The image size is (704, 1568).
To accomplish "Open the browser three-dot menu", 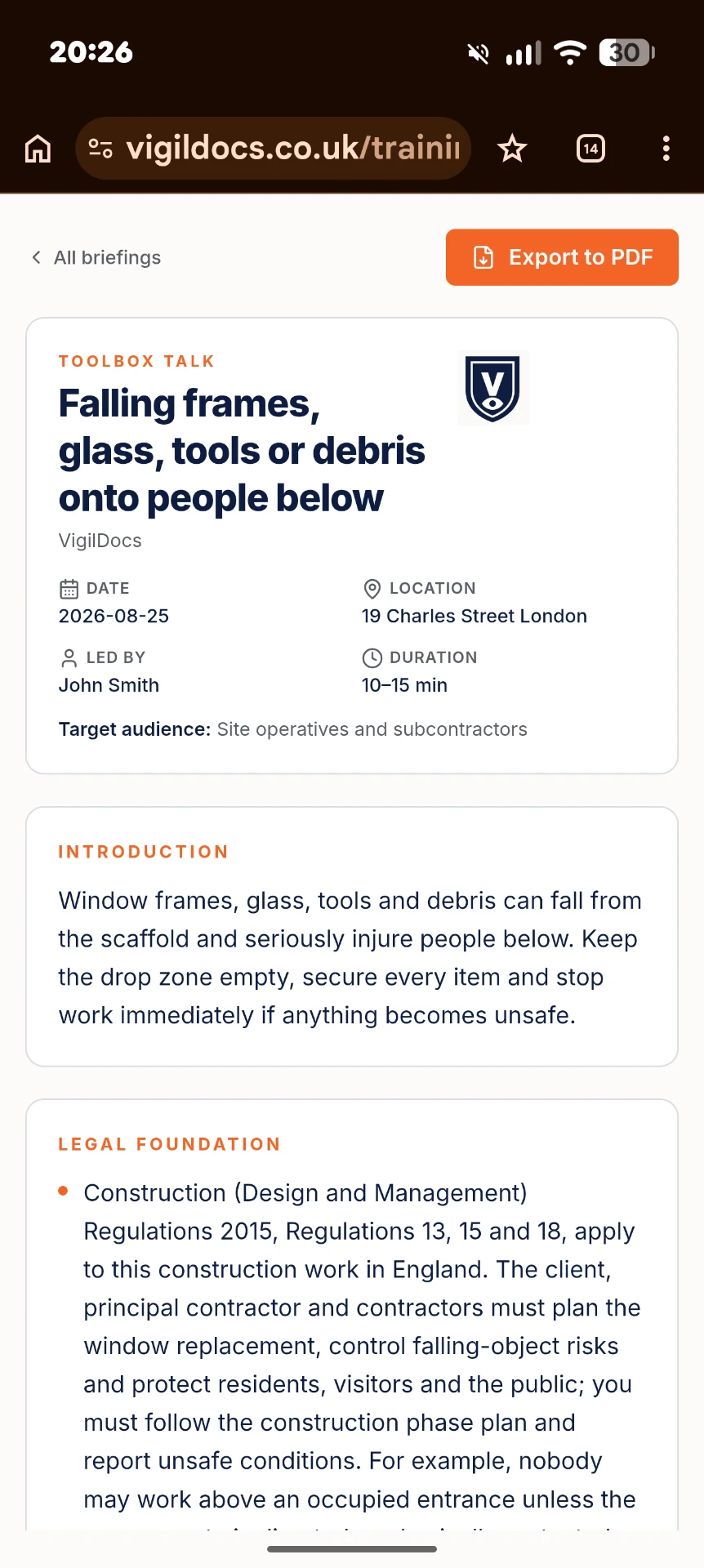I will coord(666,149).
